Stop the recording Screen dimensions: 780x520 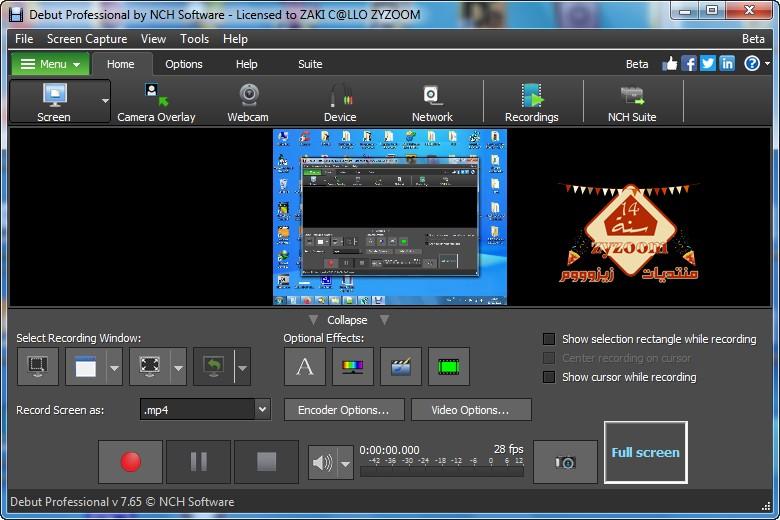pyautogui.click(x=267, y=462)
